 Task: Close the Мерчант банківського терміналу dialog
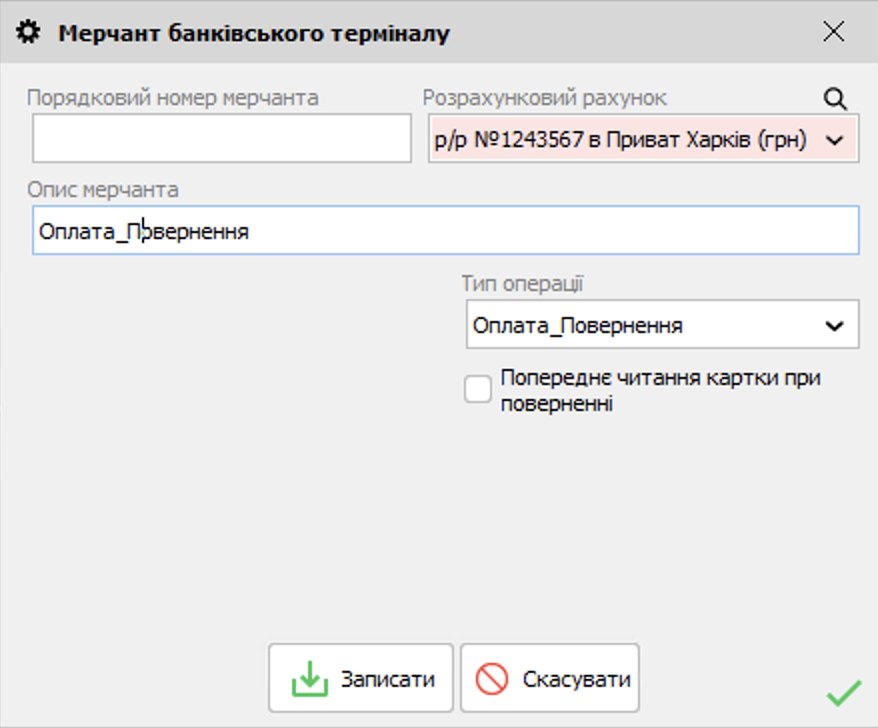click(833, 32)
